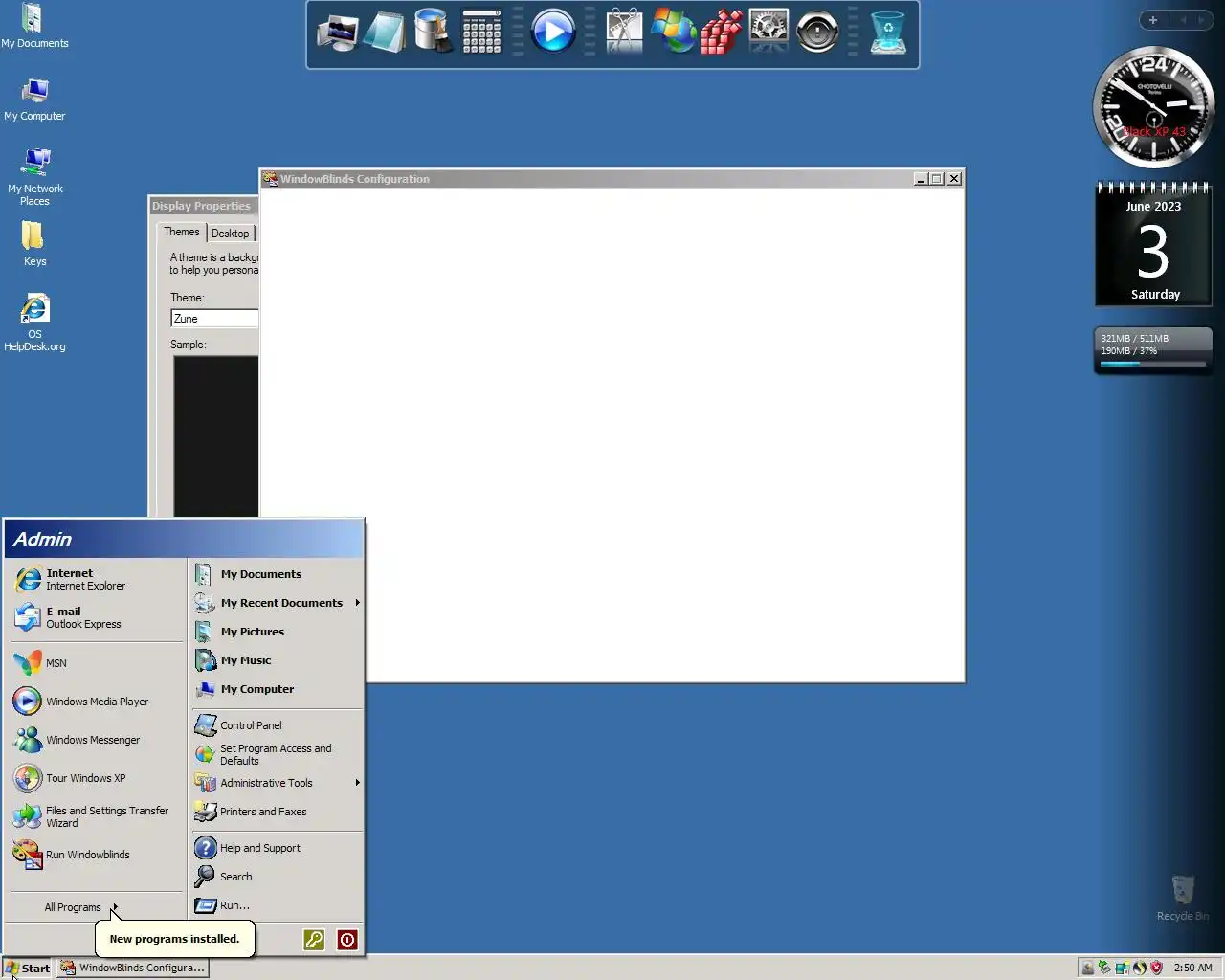
Task: Open Windows Messenger in Start menu
Action: click(96, 739)
